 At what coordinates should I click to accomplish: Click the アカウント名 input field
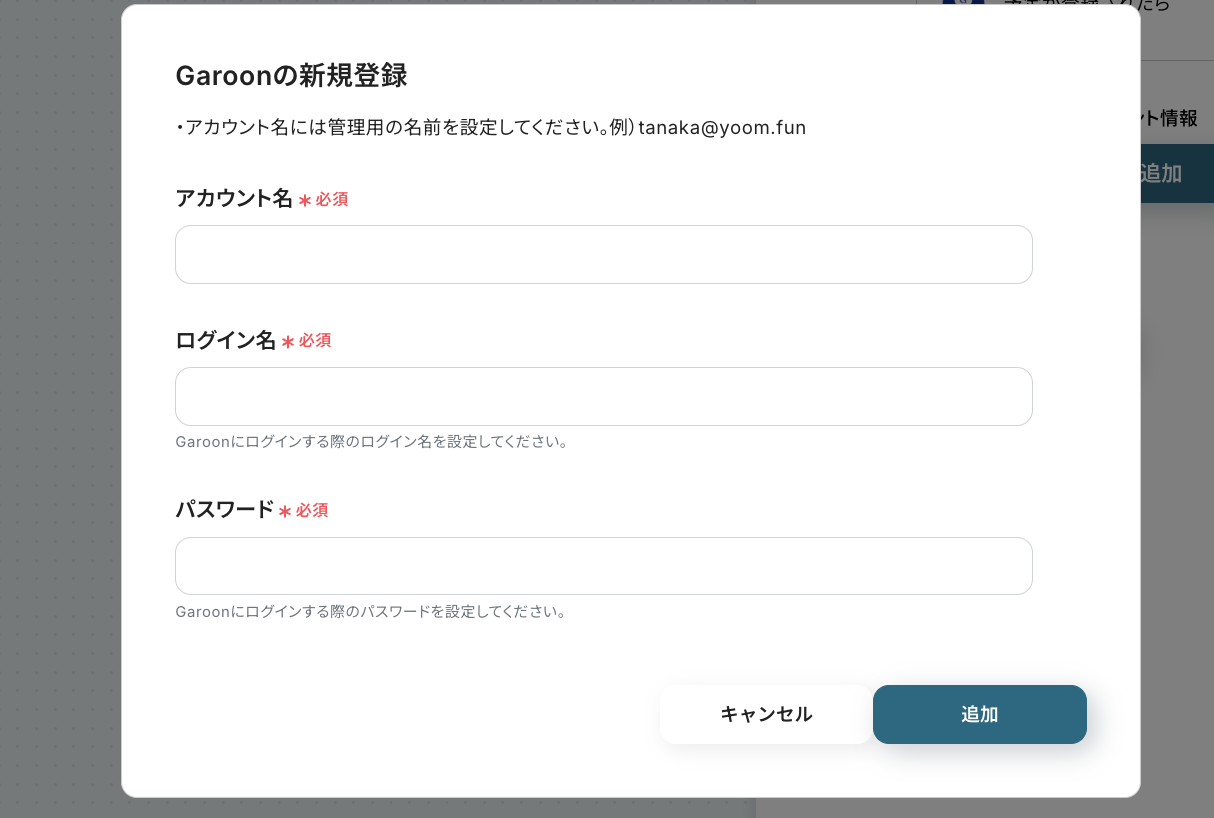coord(603,254)
